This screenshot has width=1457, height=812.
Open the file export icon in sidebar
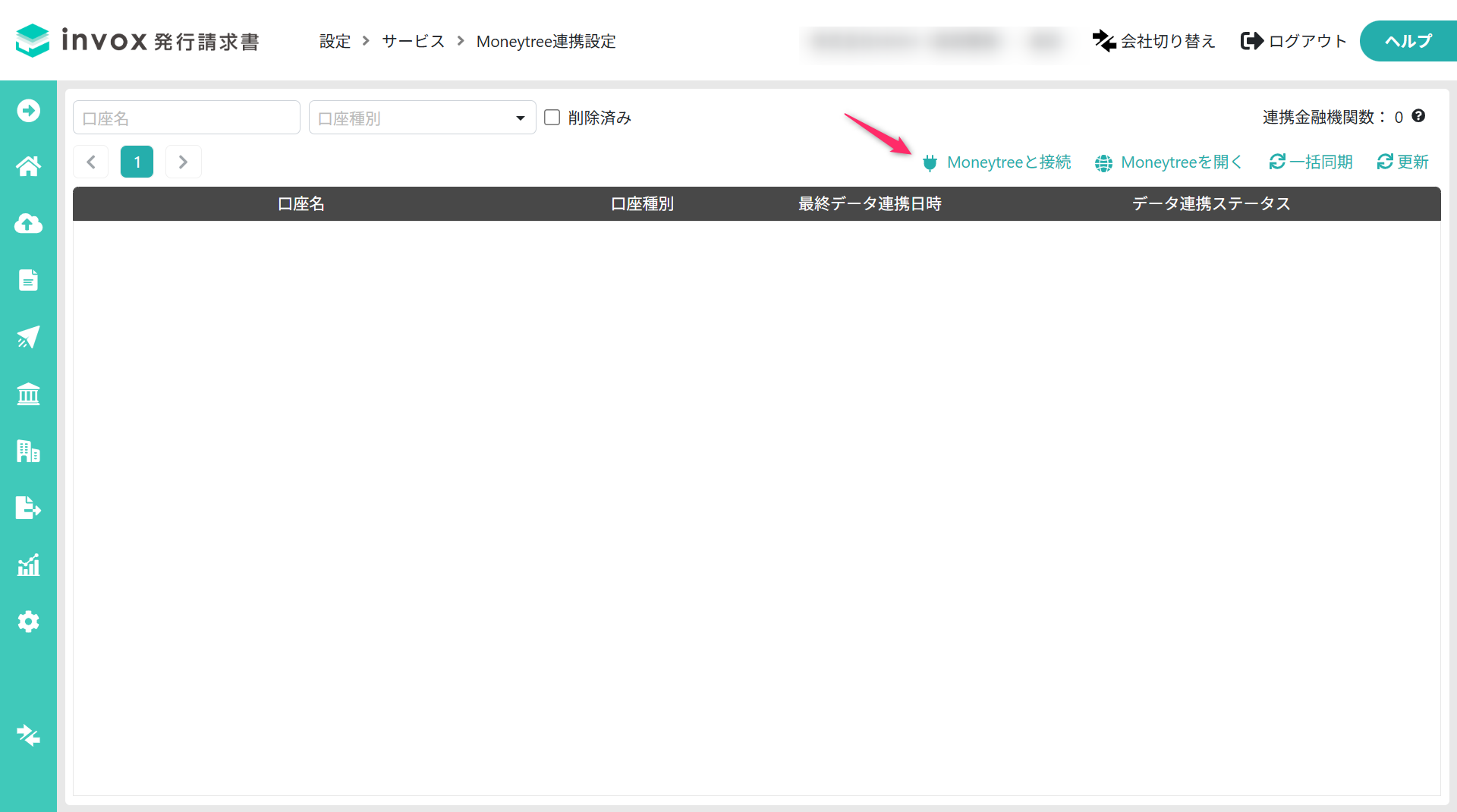(x=28, y=508)
